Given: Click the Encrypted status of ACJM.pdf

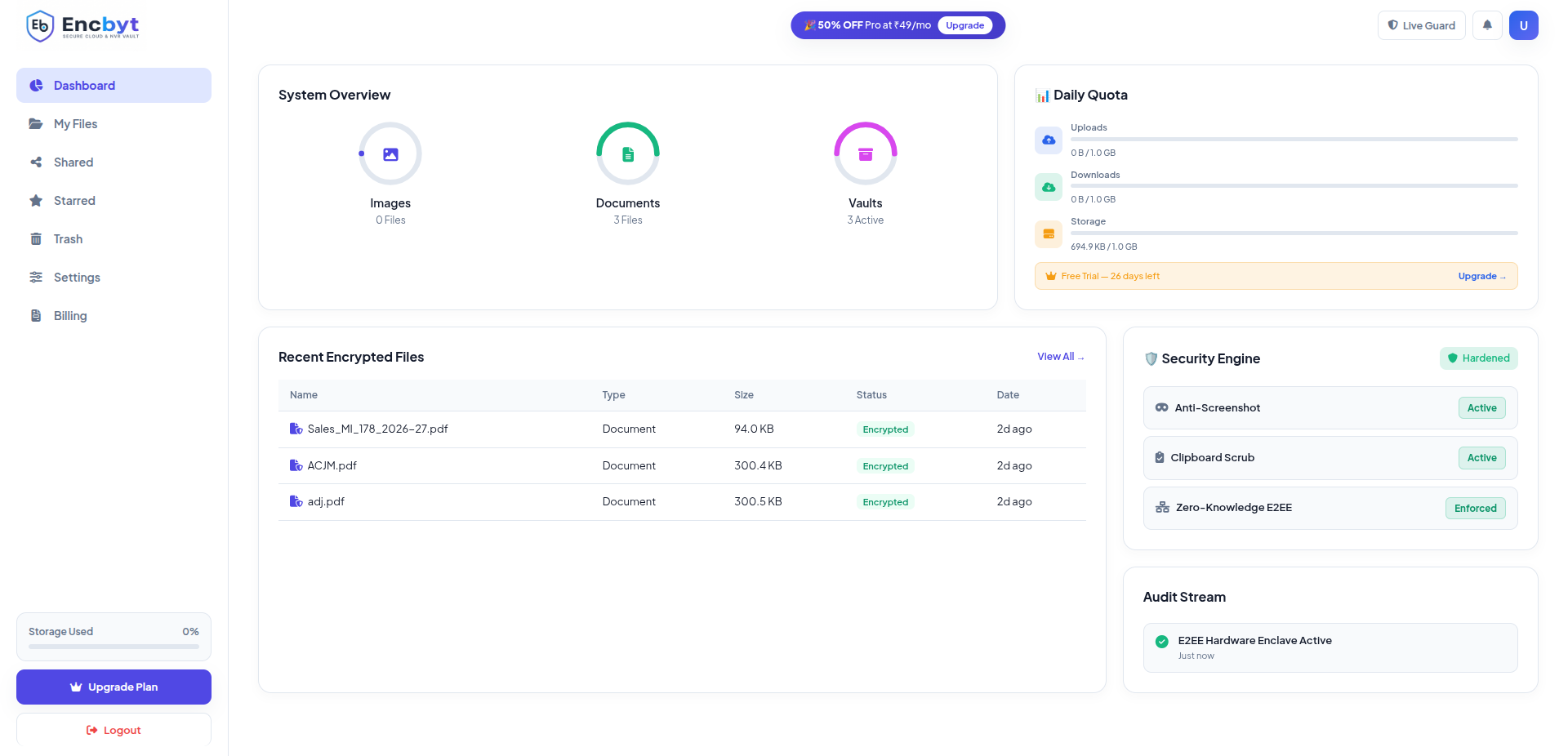Looking at the screenshot, I should tap(885, 466).
